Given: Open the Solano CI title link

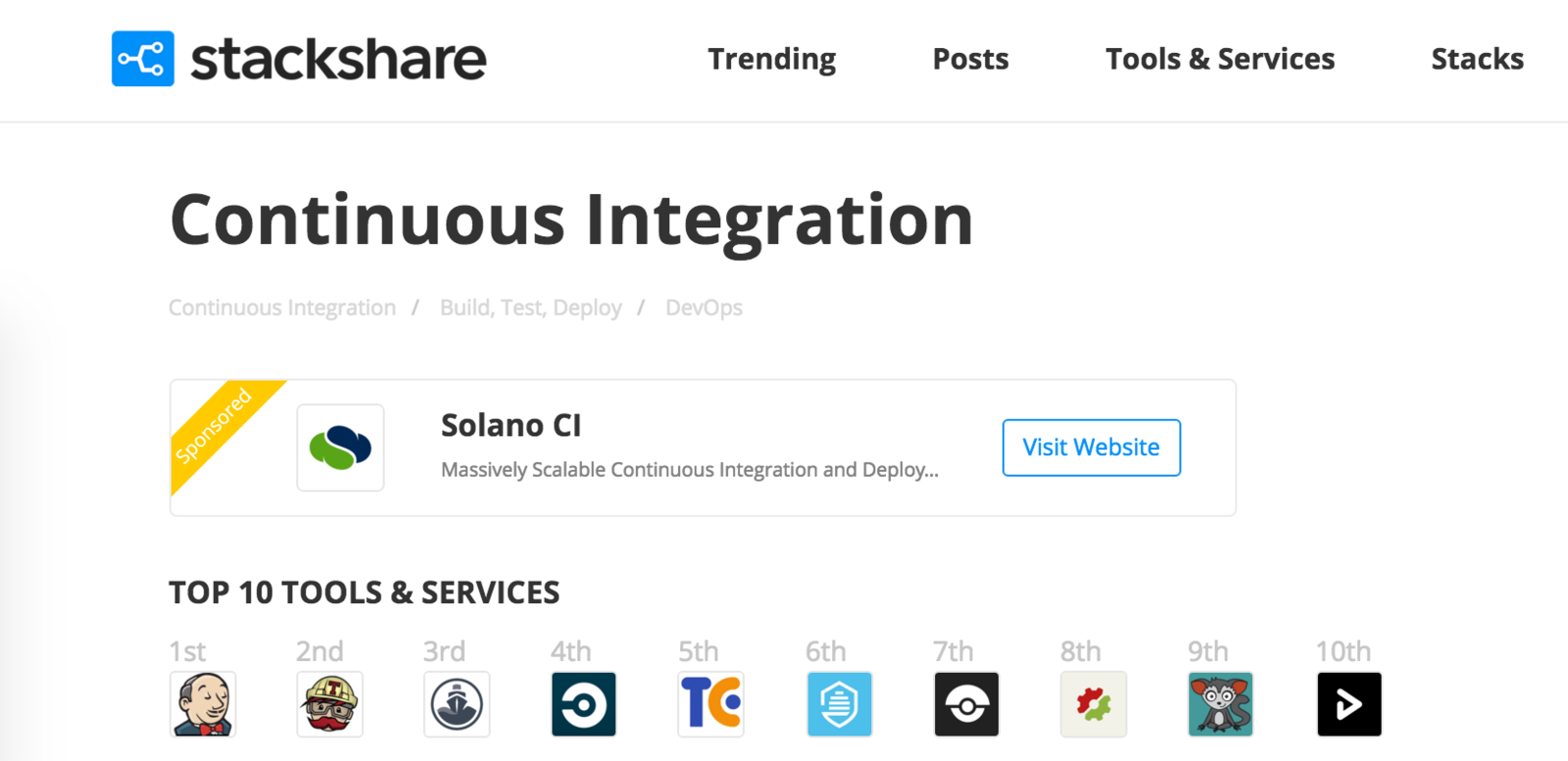Looking at the screenshot, I should pos(511,426).
